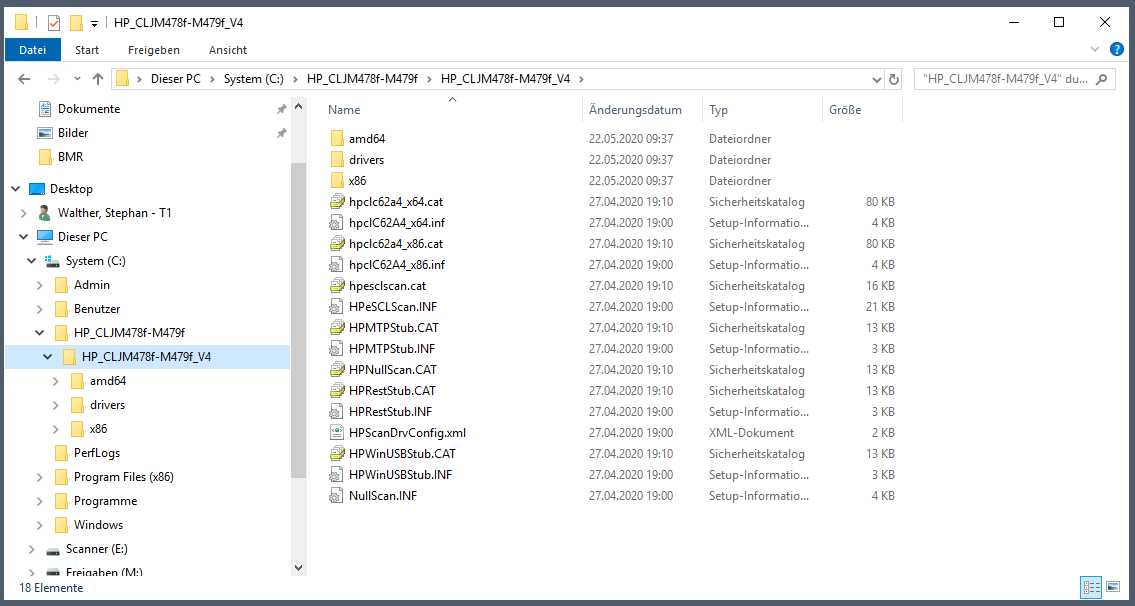The width and height of the screenshot is (1135, 606).
Task: Open the blue Help icon
Action: [1117, 49]
